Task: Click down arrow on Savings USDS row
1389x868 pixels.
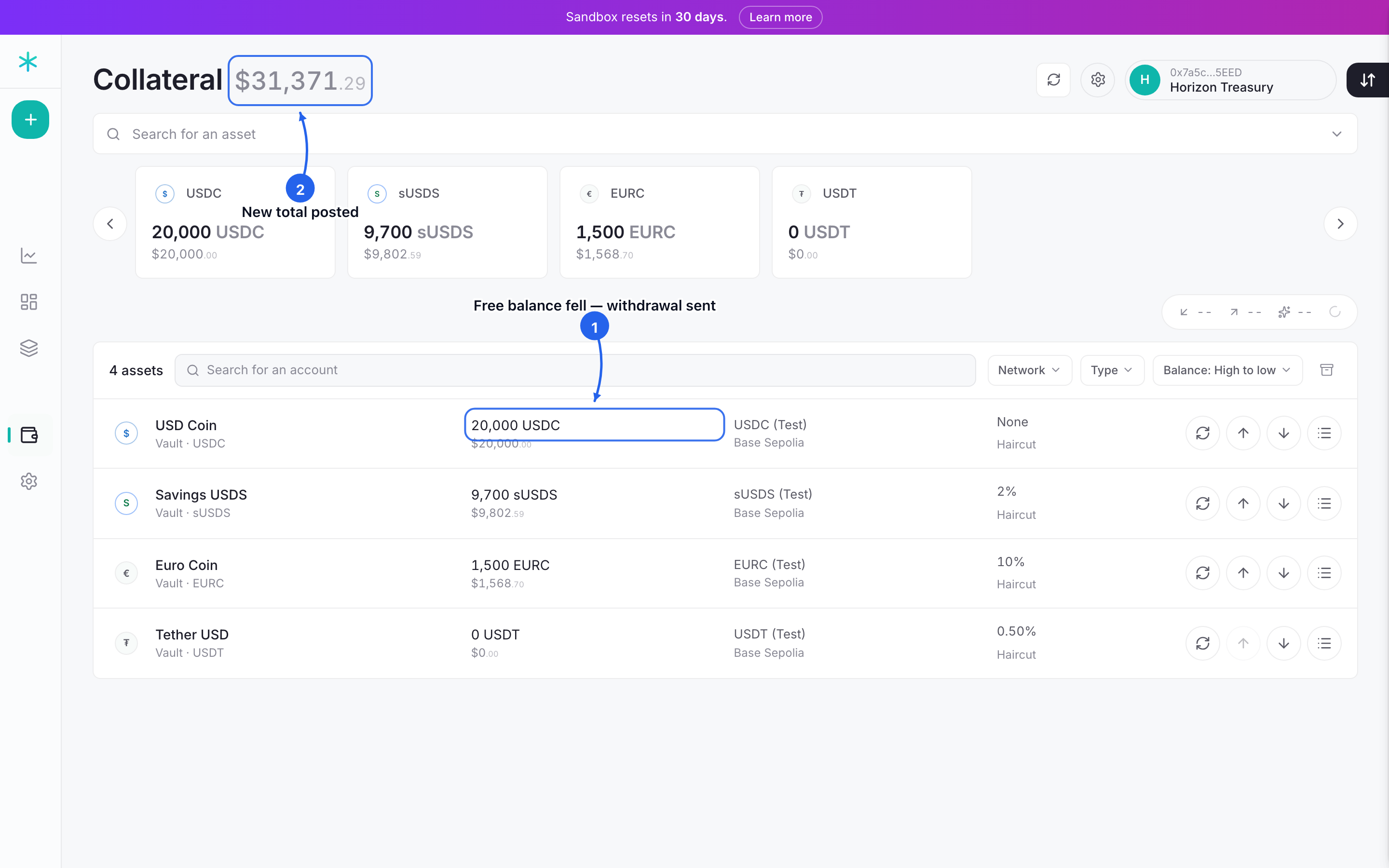Action: (x=1283, y=503)
